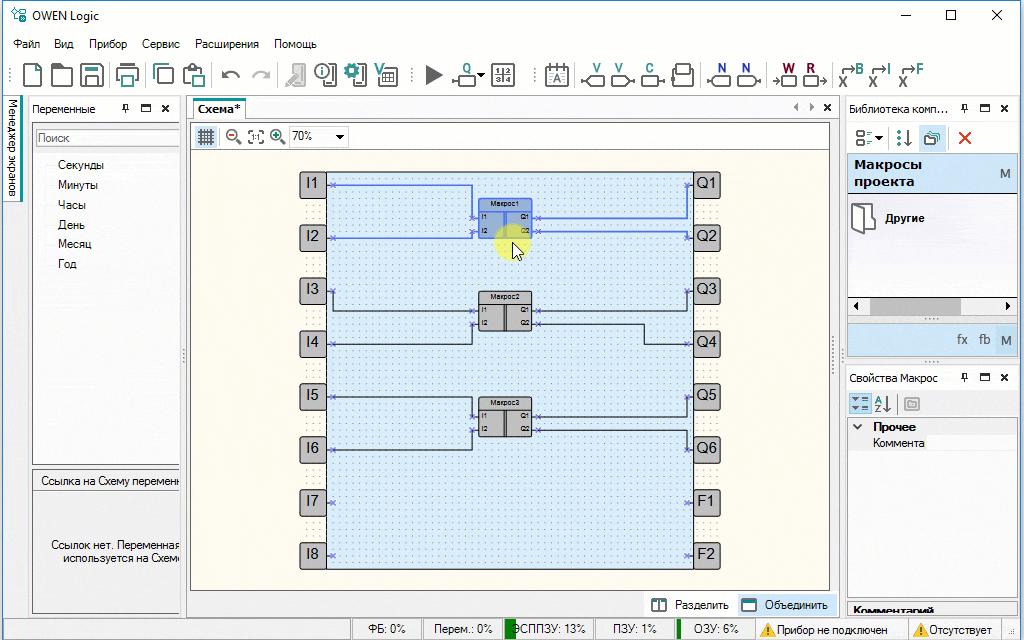Switch to the Схема* tab
The height and width of the screenshot is (640, 1024).
pos(219,108)
